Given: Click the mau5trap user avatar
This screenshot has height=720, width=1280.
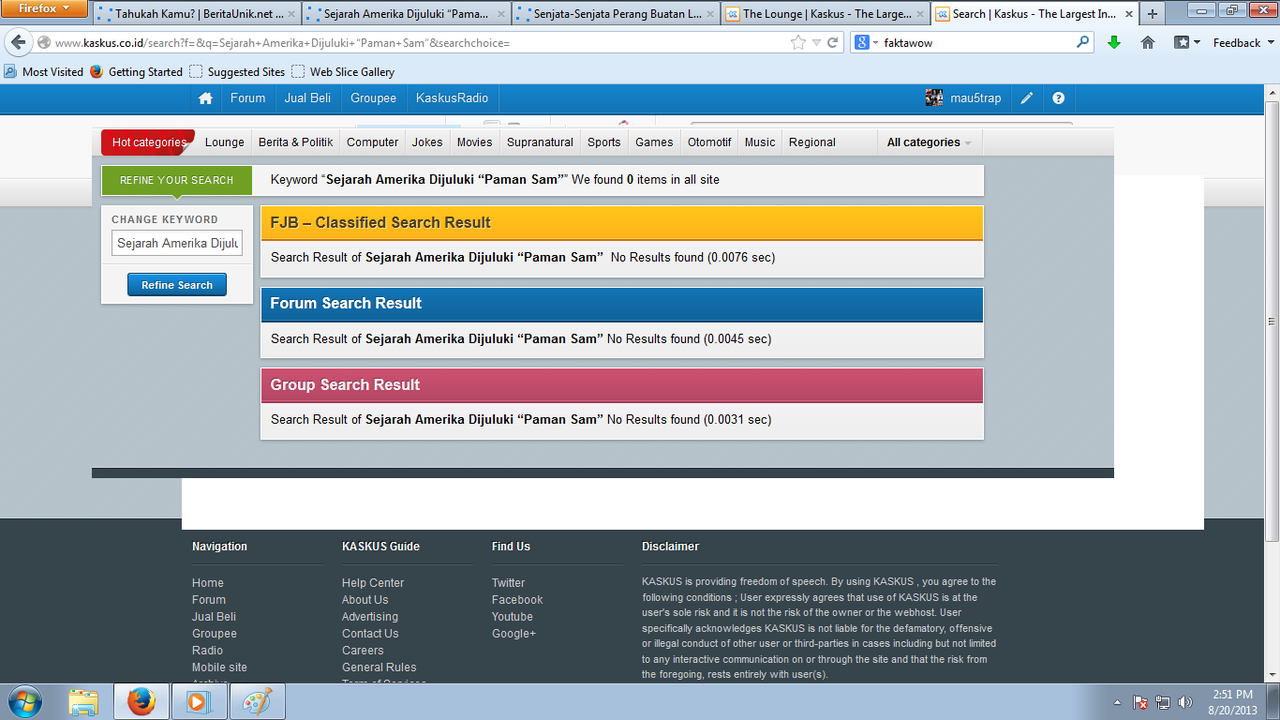Looking at the screenshot, I should [934, 98].
